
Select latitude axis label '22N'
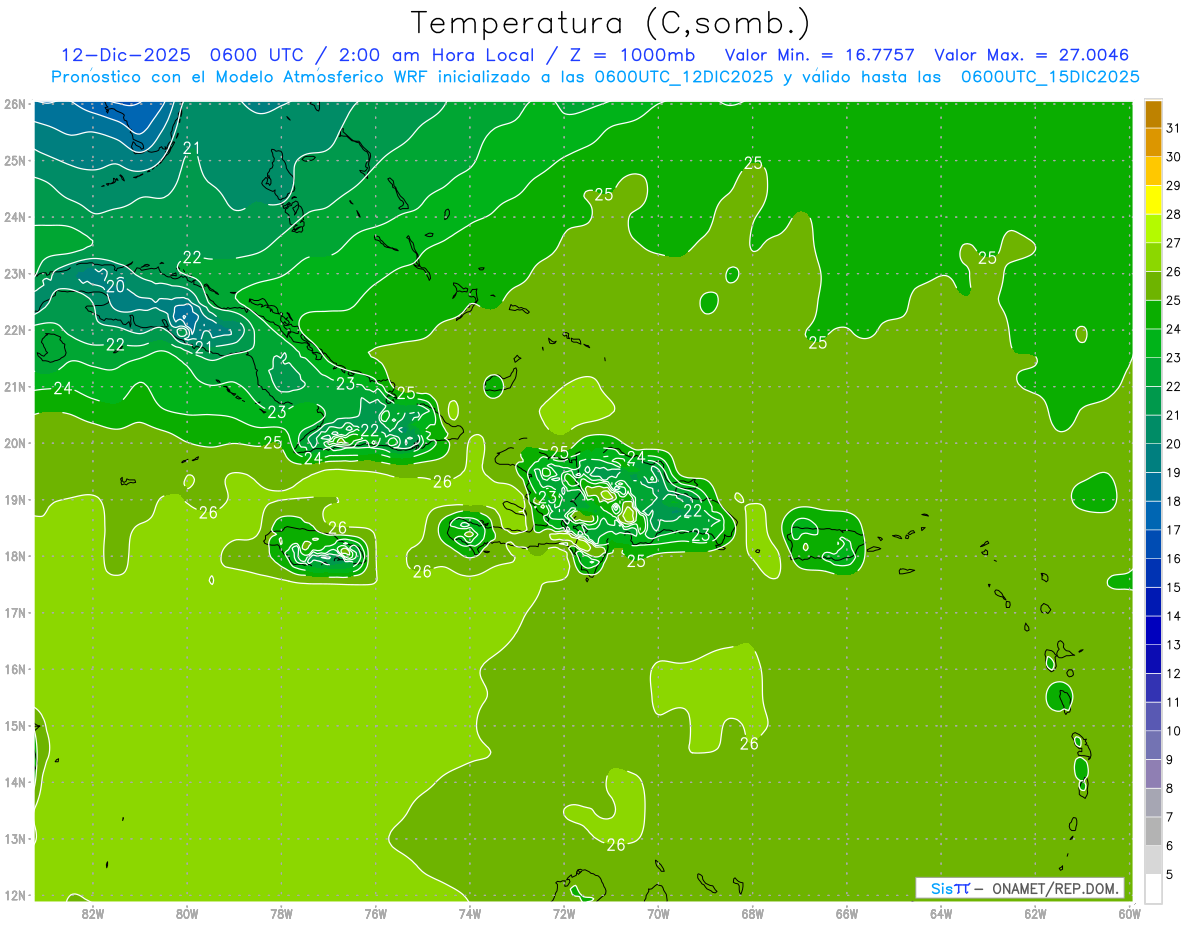[x=15, y=330]
